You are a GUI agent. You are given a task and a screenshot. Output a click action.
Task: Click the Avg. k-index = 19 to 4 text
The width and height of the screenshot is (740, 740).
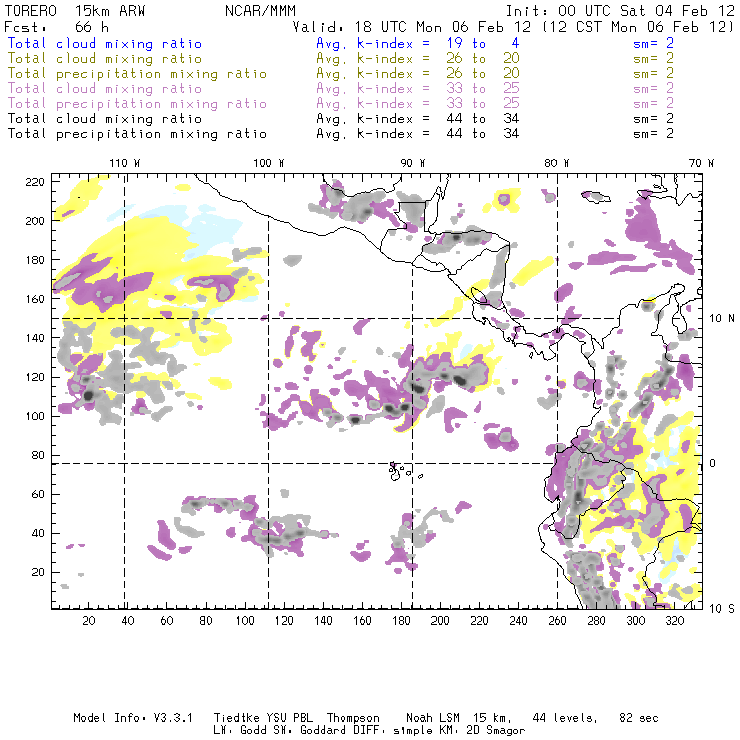418,43
